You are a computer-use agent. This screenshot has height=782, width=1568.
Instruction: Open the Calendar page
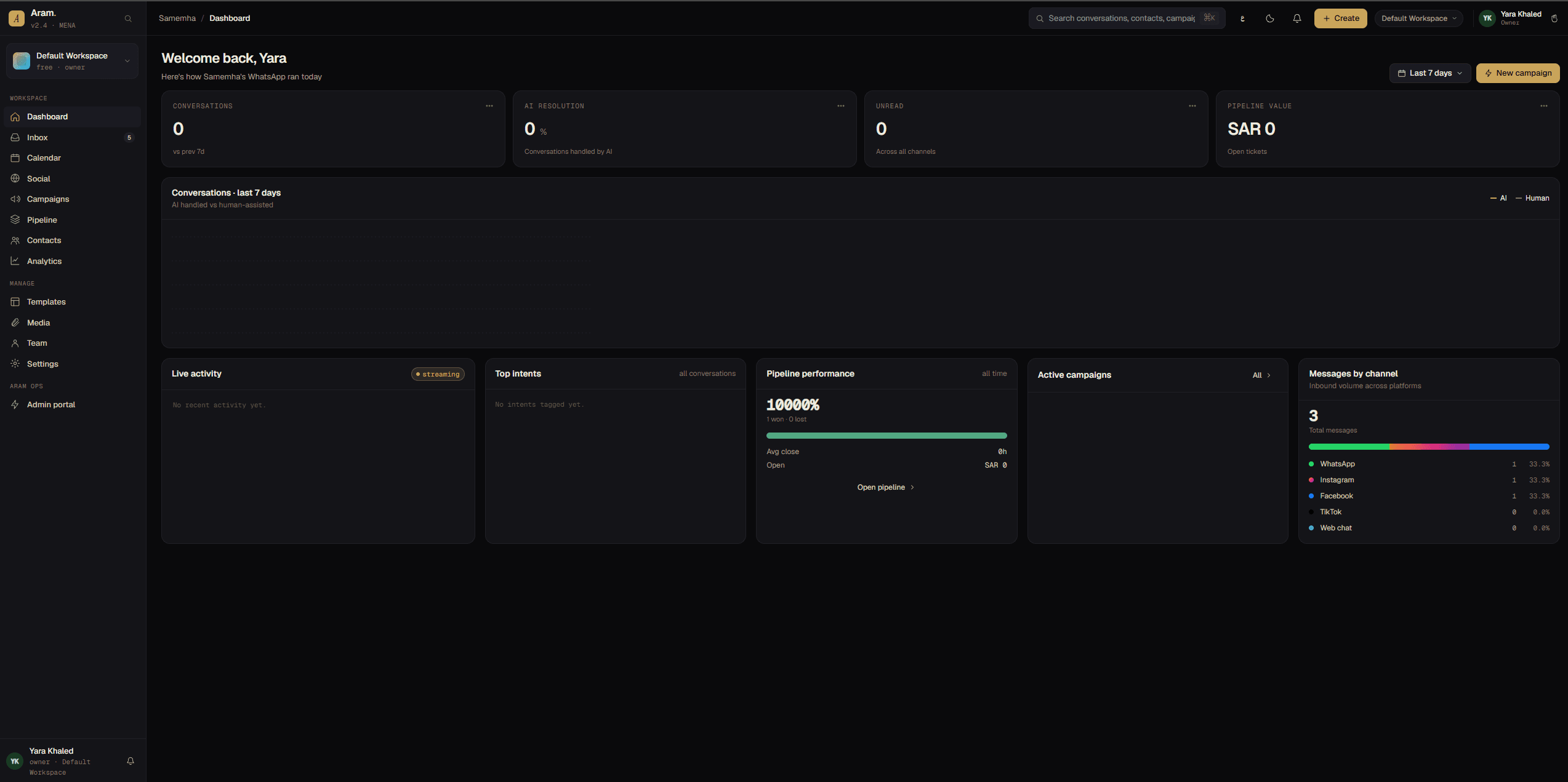point(72,158)
